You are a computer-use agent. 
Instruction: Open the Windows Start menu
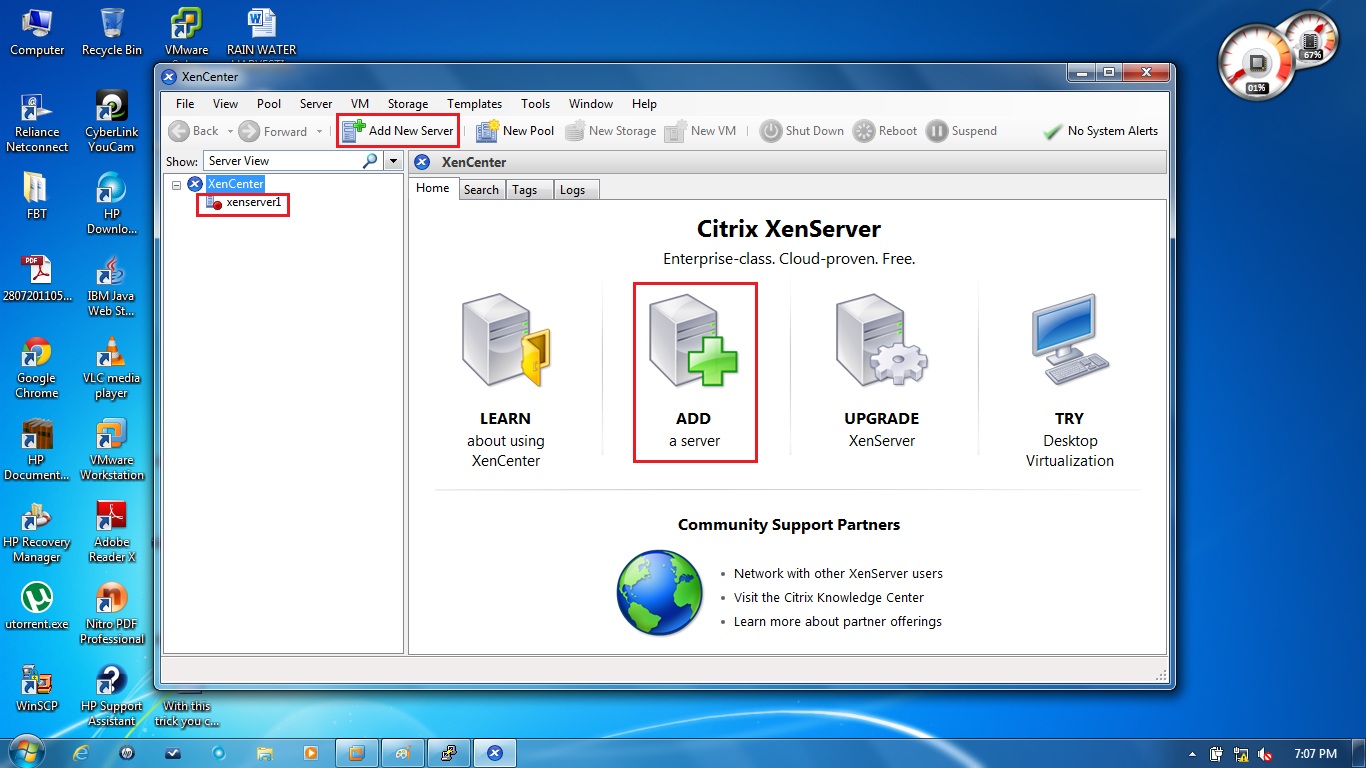point(25,752)
